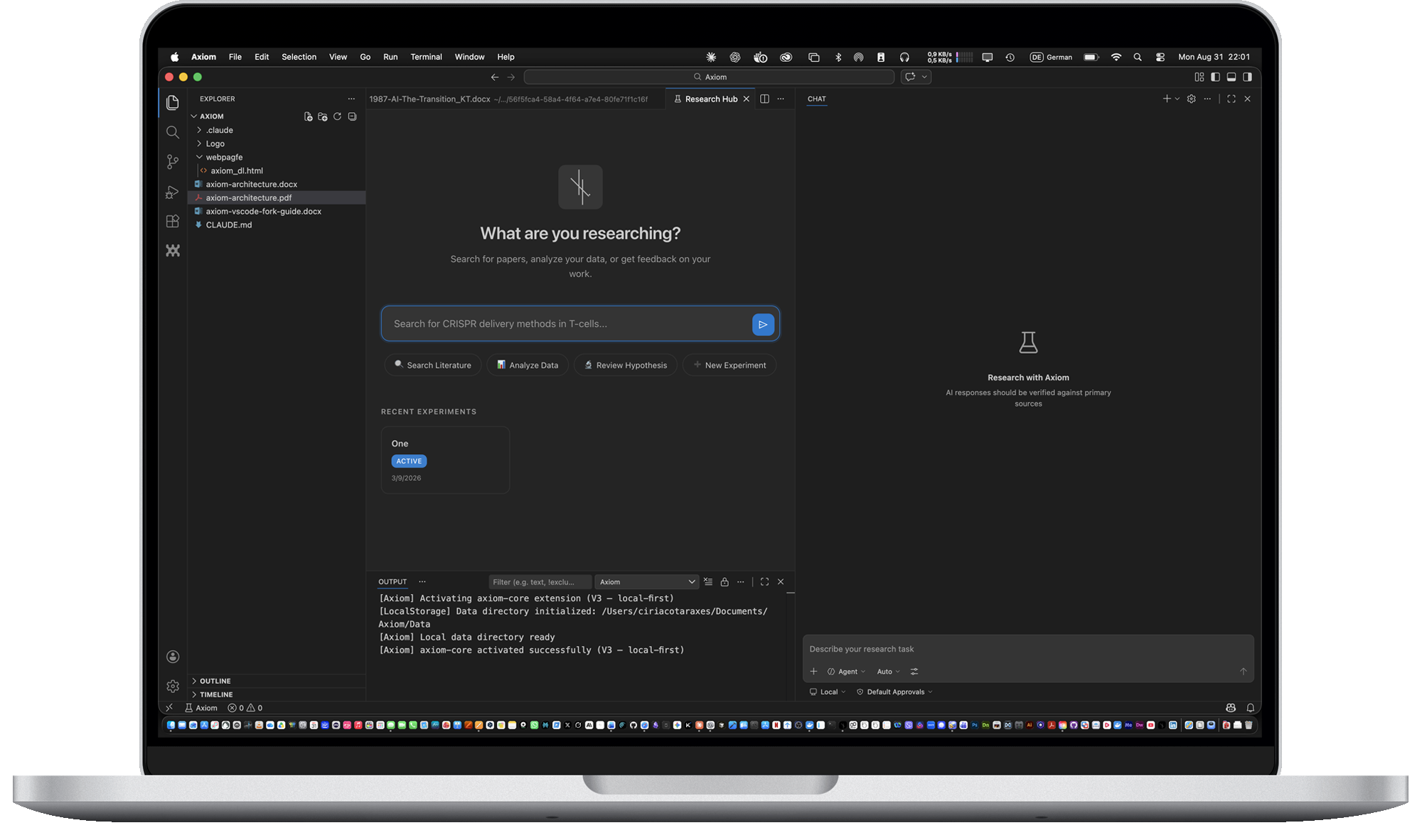This screenshot has height=840, width=1422.
Task: Add context with the chat plus button
Action: coord(813,672)
